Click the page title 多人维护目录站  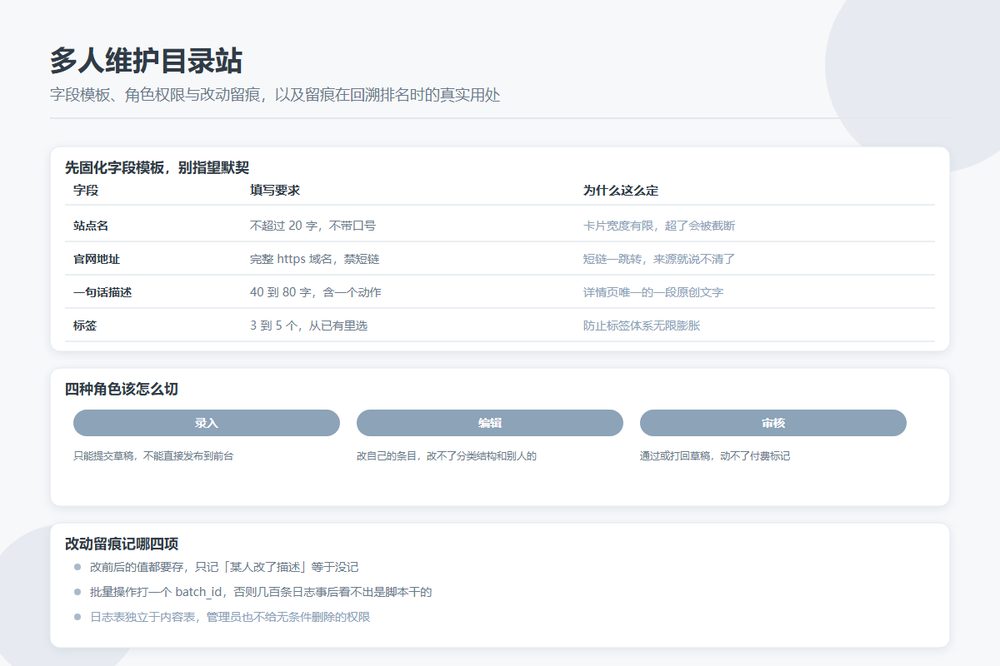(146, 61)
